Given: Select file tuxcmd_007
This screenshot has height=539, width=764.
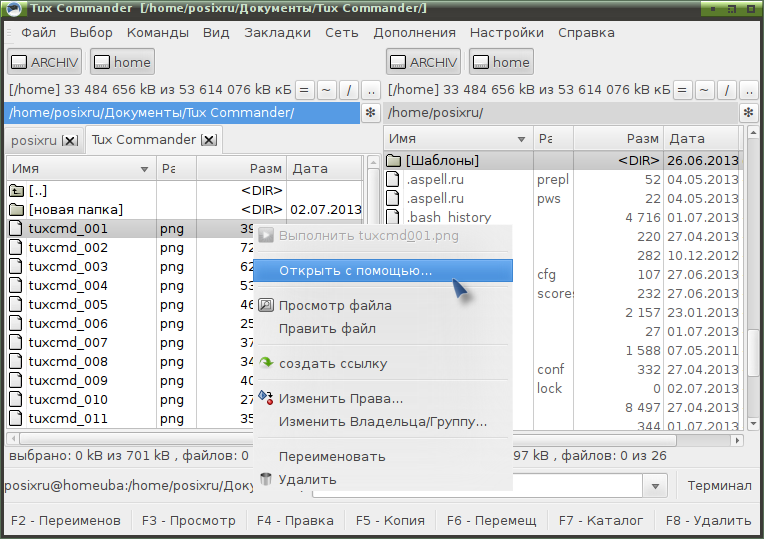Looking at the screenshot, I should point(131,343).
